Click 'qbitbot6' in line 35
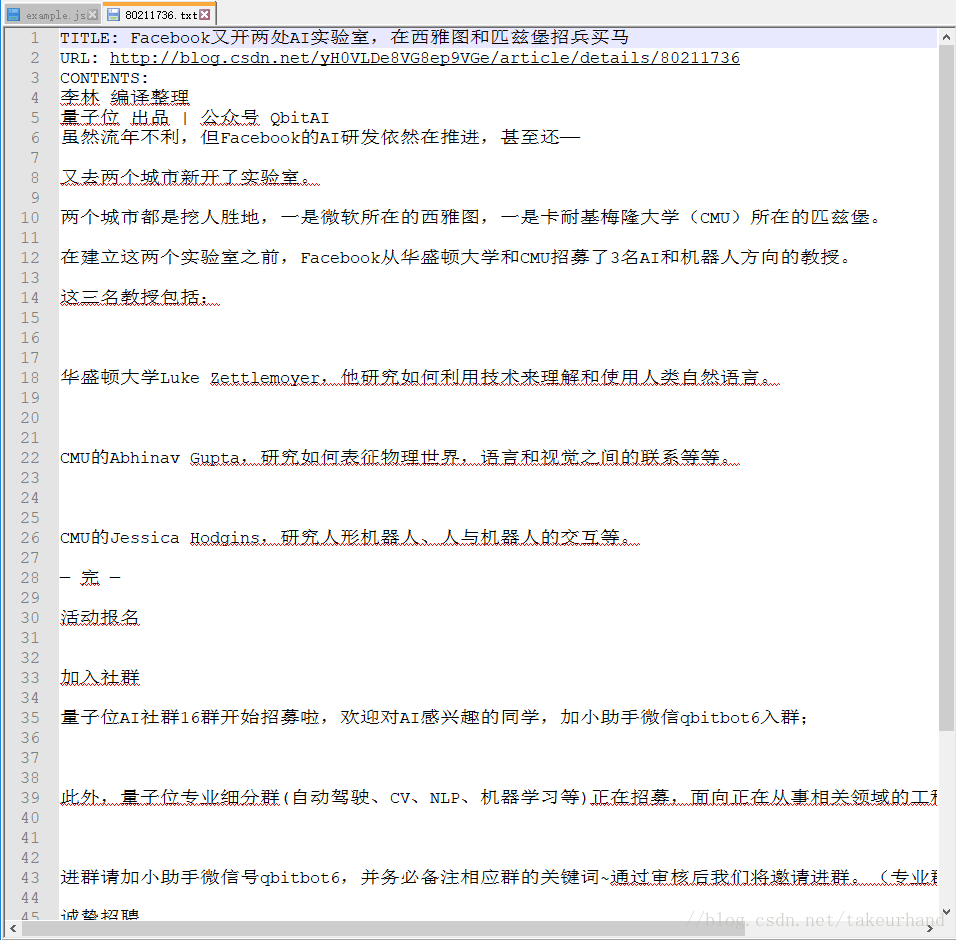 [719, 717]
